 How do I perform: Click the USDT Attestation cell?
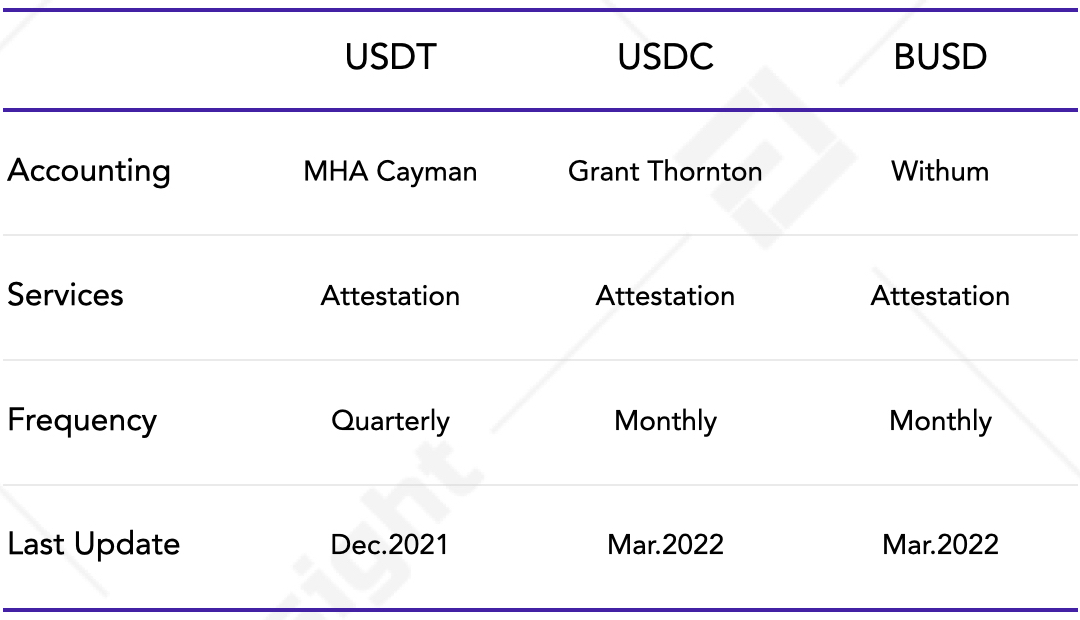pyautogui.click(x=391, y=296)
